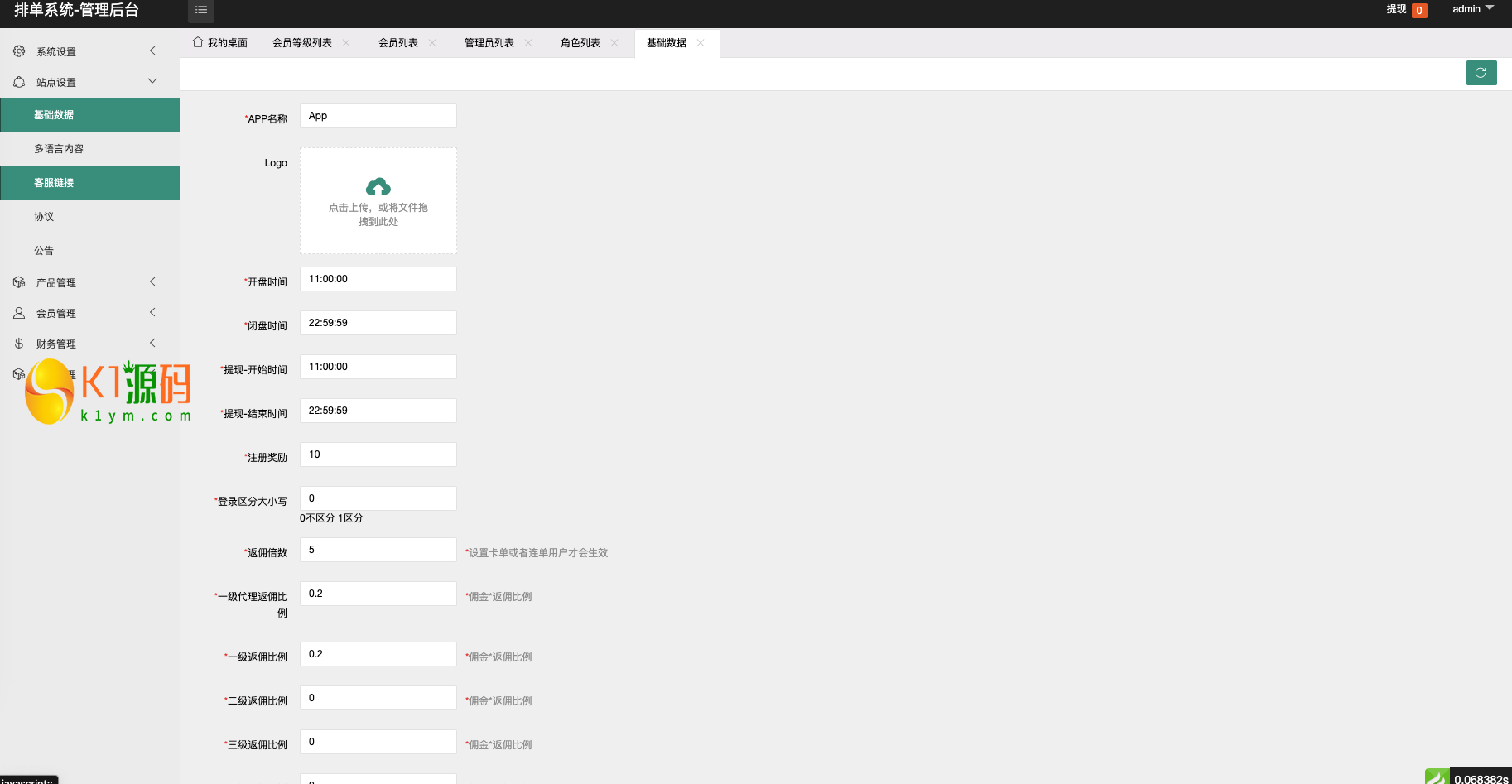Click the system settings gear icon
The height and width of the screenshot is (784, 1512).
(x=19, y=51)
